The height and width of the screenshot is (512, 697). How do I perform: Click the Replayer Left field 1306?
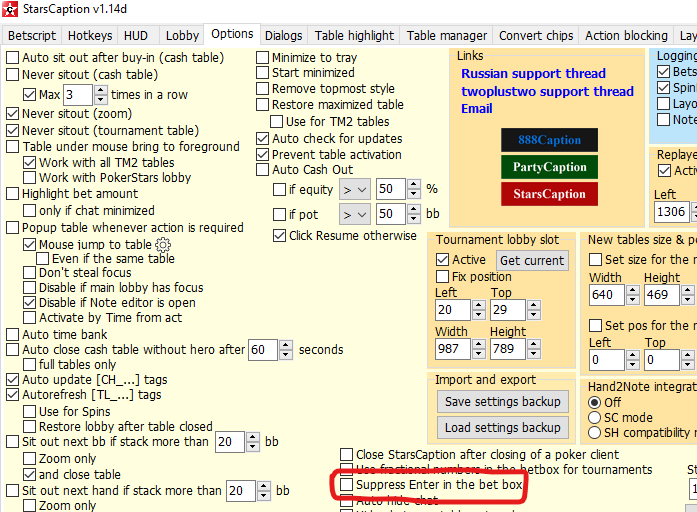(x=671, y=212)
